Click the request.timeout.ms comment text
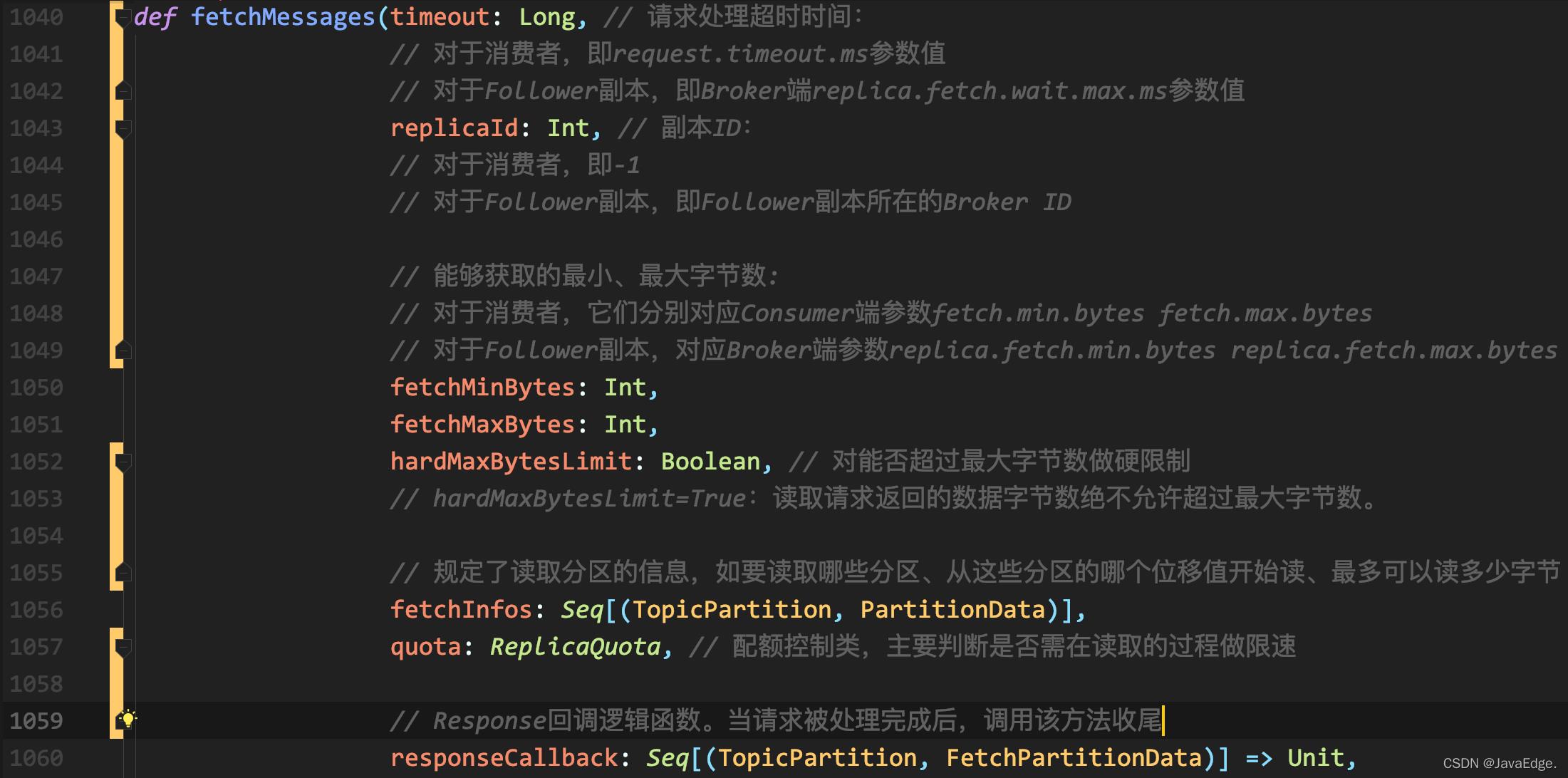This screenshot has height=778, width=1568. click(x=740, y=54)
